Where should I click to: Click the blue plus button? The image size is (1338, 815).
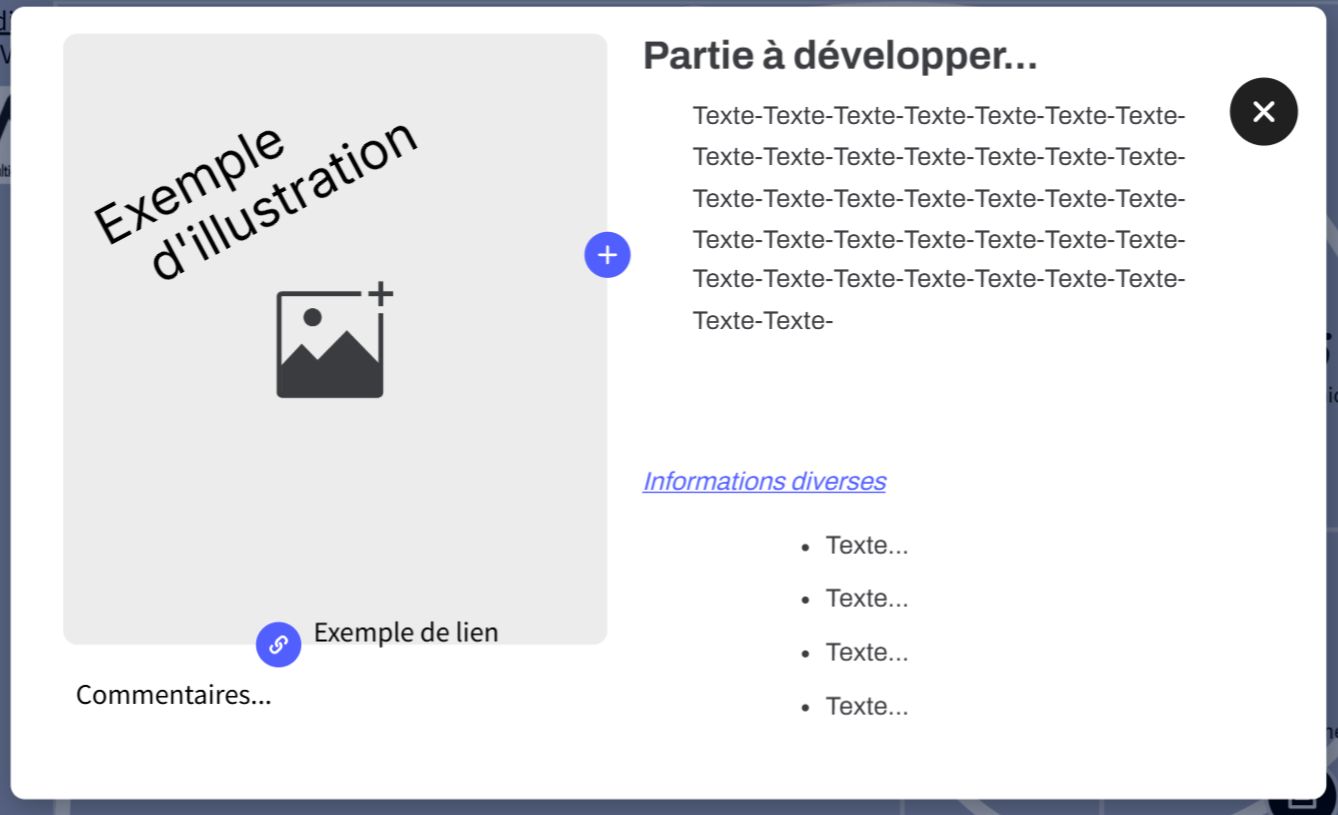[x=607, y=255]
